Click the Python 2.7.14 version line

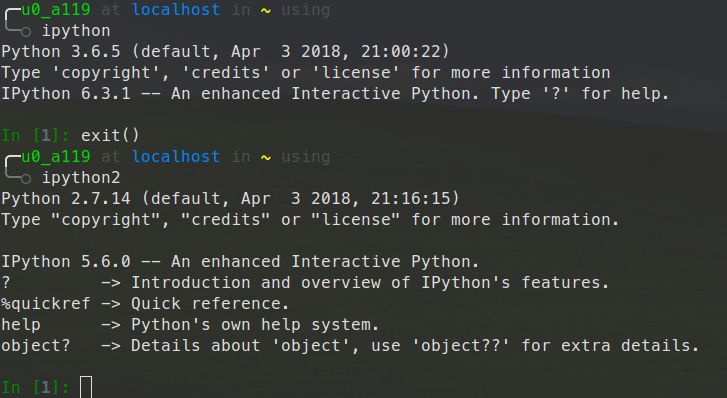pos(230,199)
